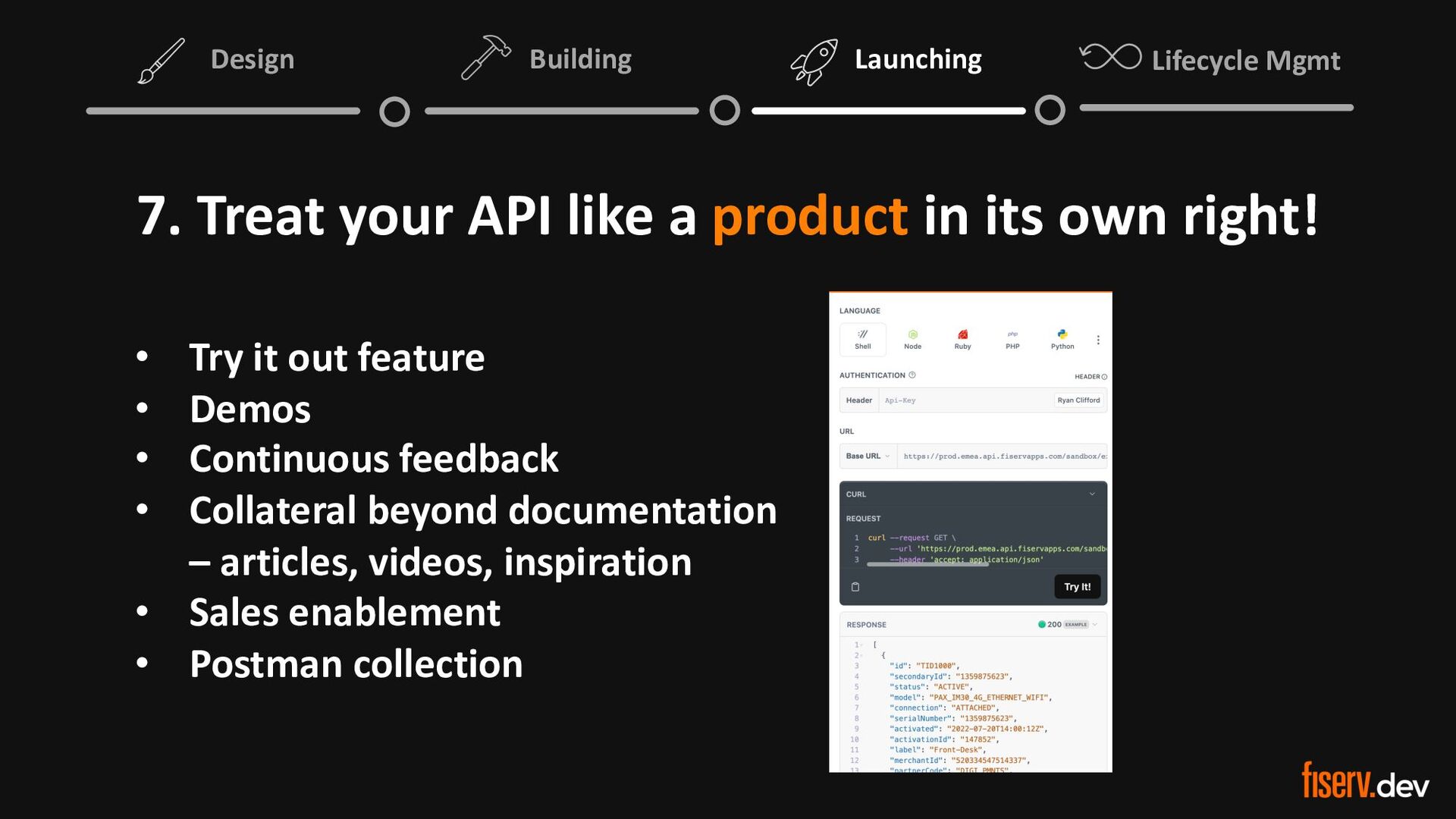
Task: Click the "status": "ACTIVE" response line
Action: (931, 687)
